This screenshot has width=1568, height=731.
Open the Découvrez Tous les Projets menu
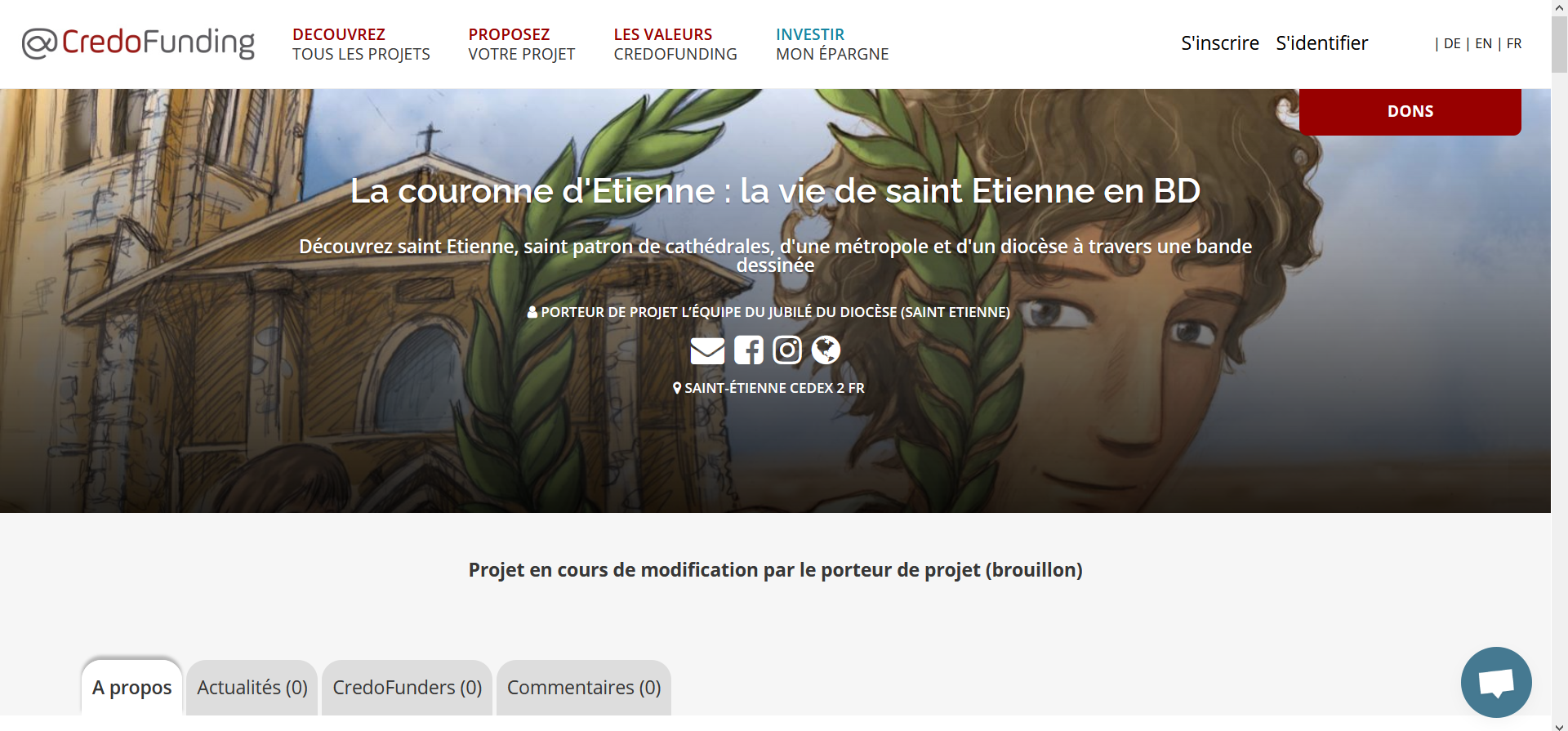[361, 44]
